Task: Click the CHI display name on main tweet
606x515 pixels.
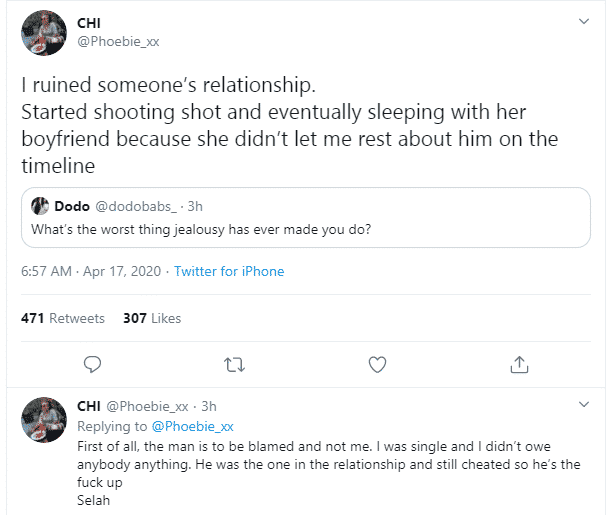Action: 90,22
